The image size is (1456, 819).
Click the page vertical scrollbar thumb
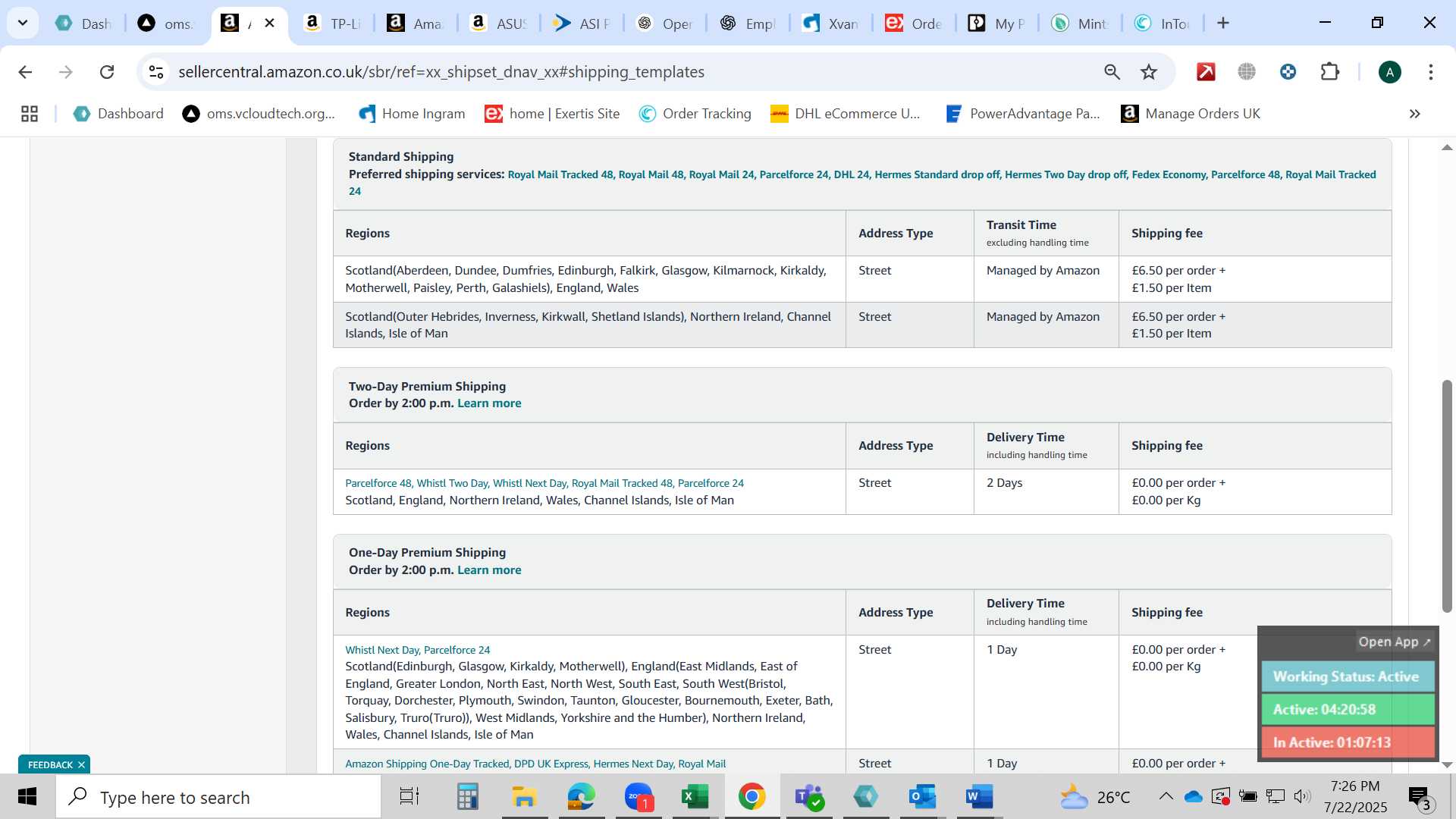(1447, 497)
